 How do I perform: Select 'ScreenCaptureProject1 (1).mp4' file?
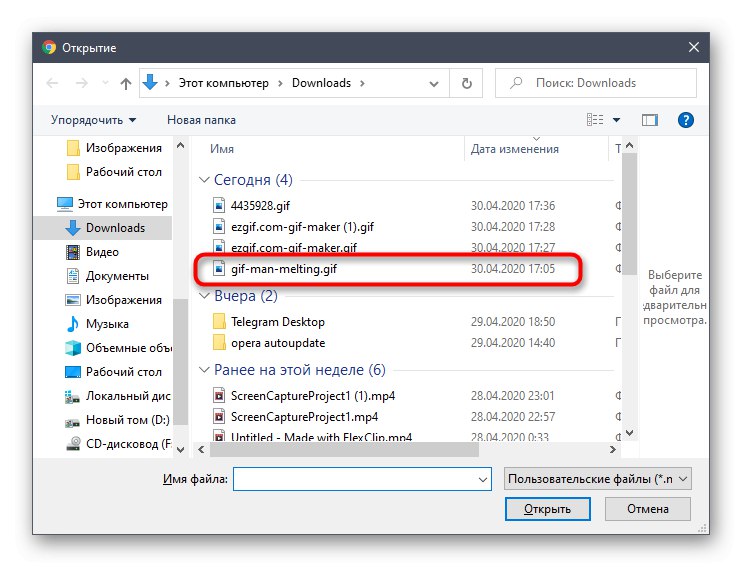pyautogui.click(x=313, y=396)
